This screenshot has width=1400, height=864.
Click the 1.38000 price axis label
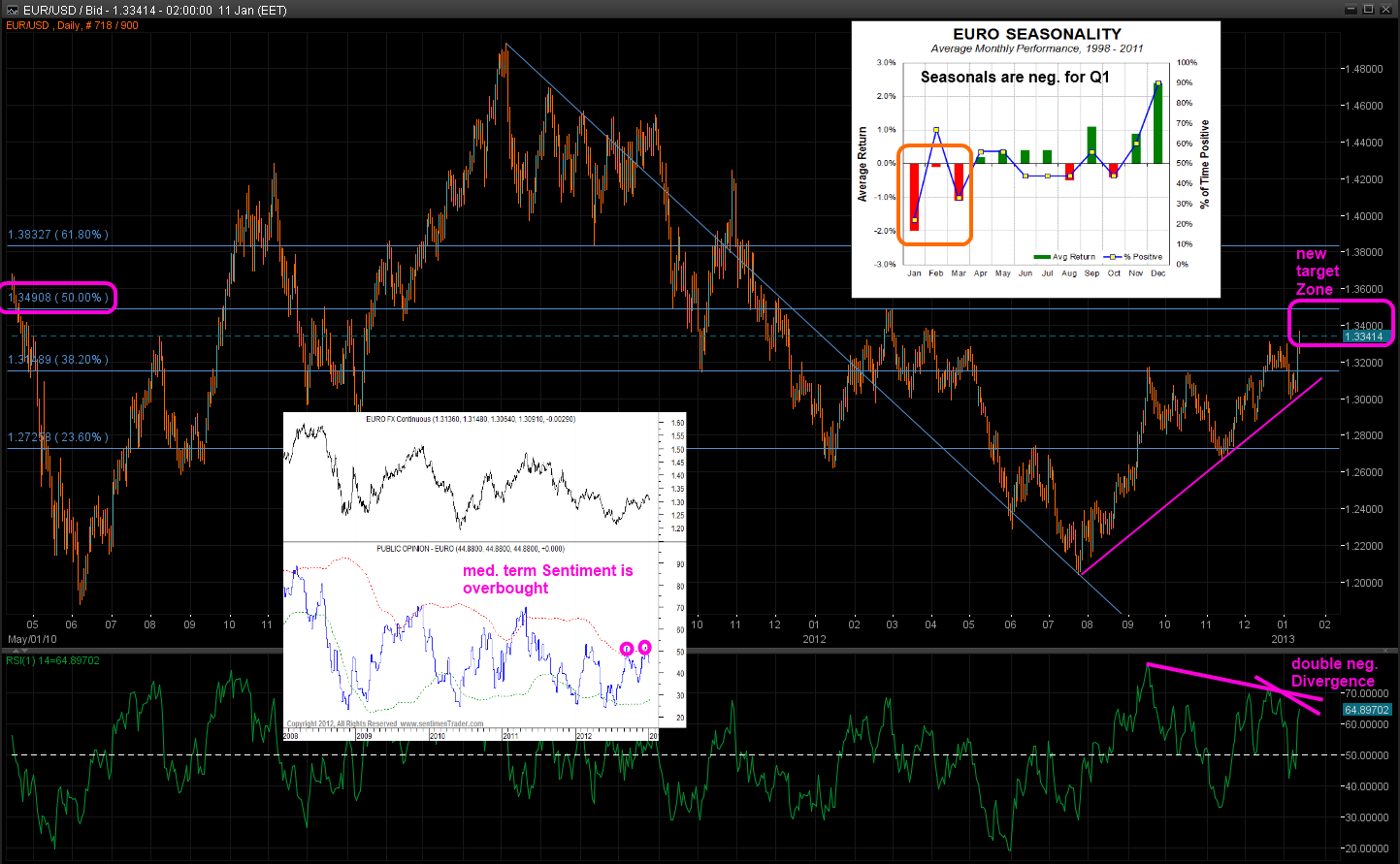point(1363,253)
